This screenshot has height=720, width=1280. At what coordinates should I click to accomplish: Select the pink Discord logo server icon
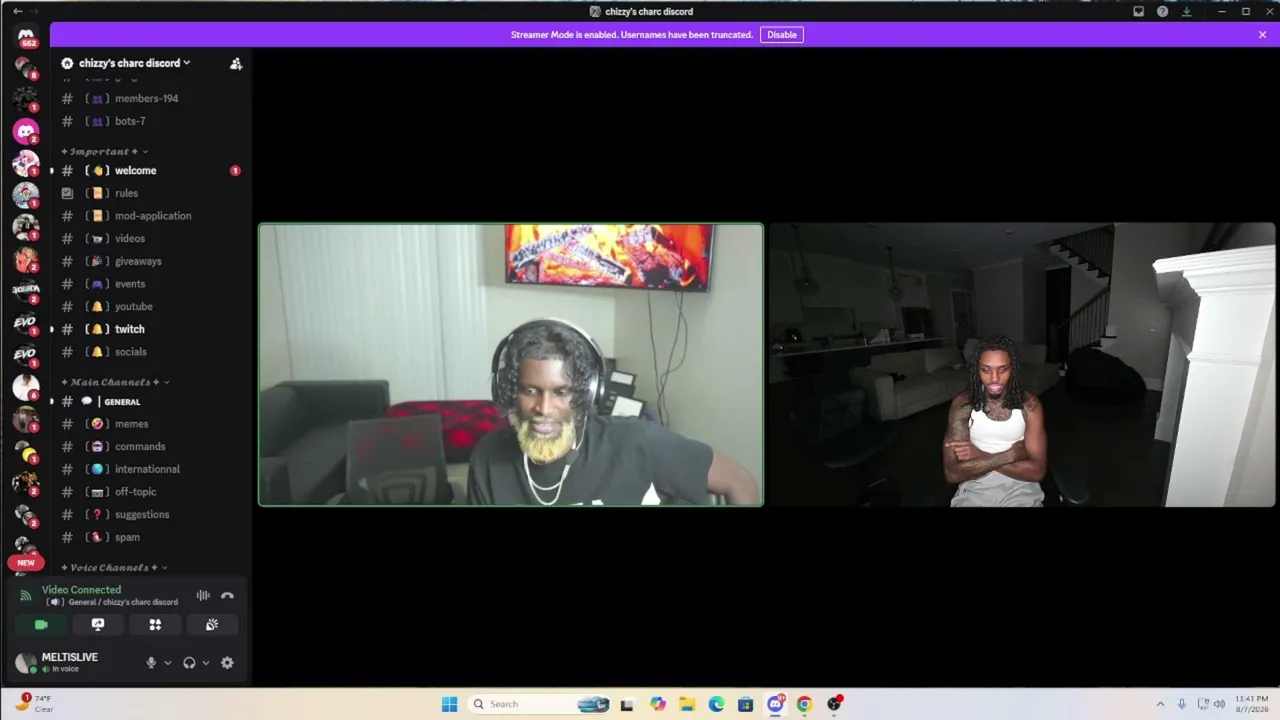click(x=26, y=131)
